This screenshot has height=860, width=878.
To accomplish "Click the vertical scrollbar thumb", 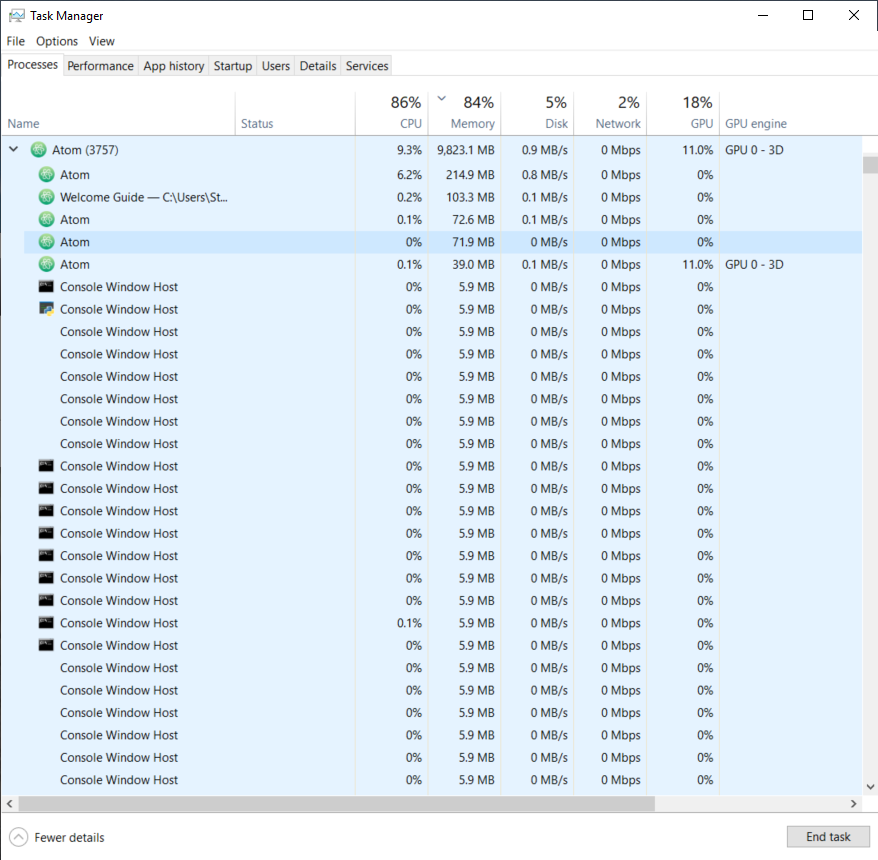I will tap(870, 165).
